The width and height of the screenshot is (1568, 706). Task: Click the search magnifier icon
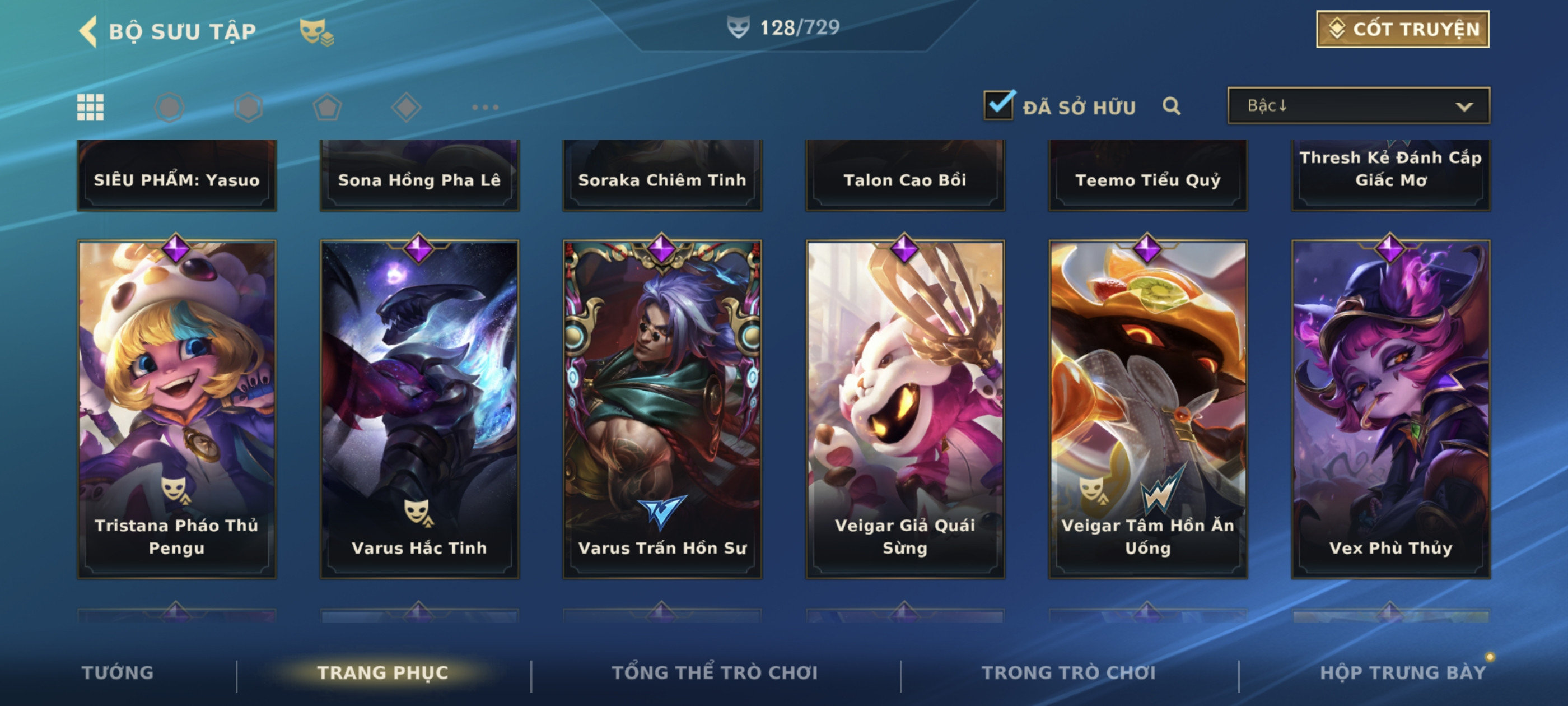coord(1171,106)
